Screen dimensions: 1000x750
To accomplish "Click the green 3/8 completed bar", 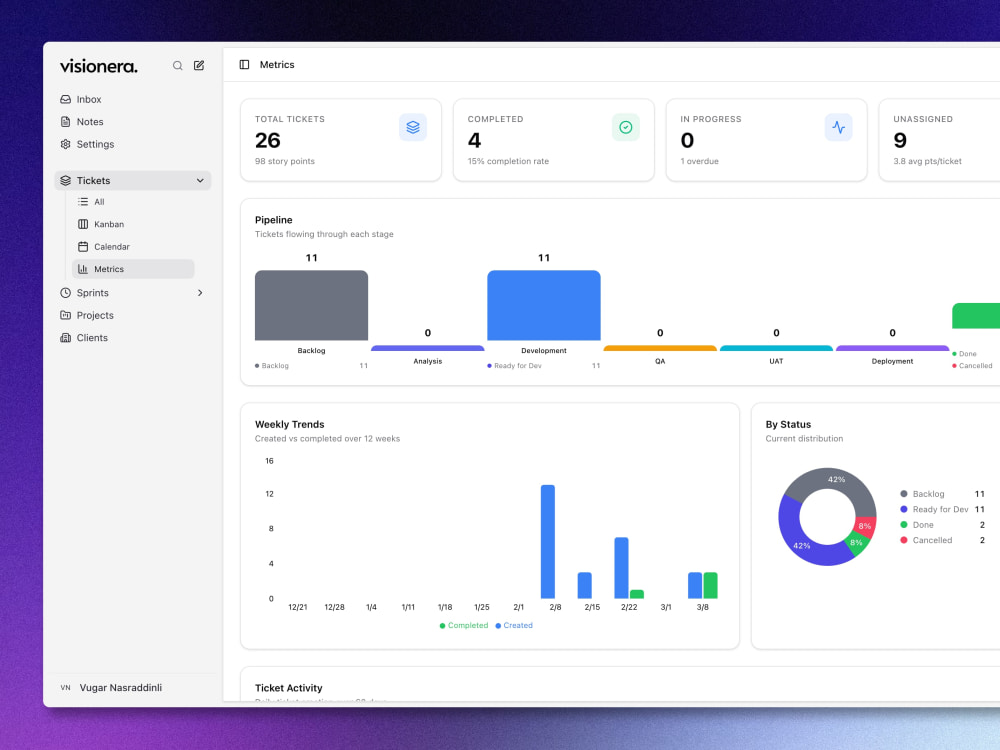I will tap(710, 585).
